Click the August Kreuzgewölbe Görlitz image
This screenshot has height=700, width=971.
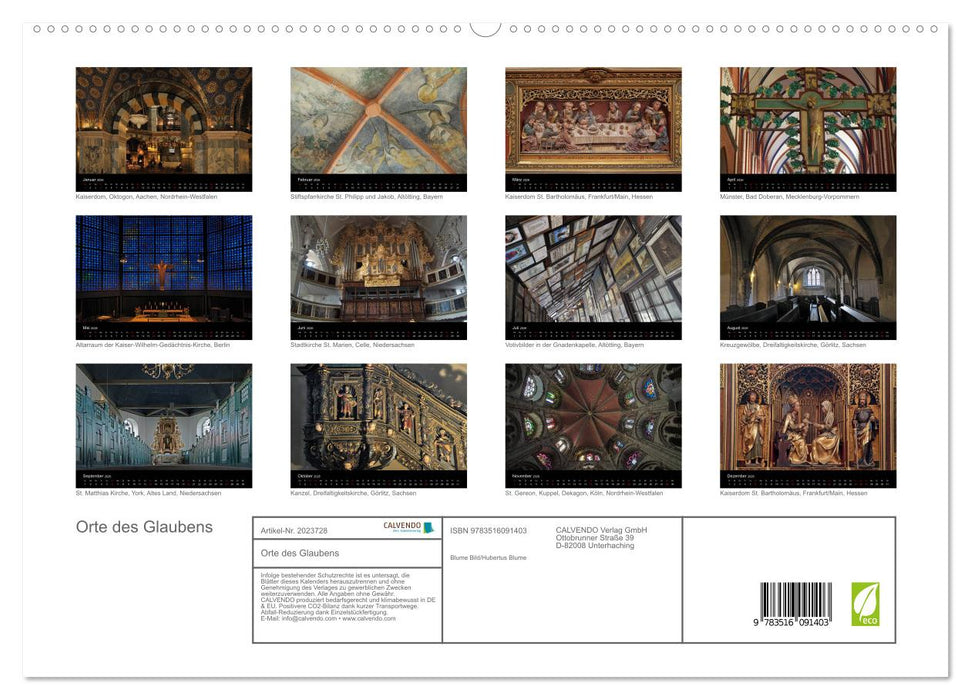(x=806, y=277)
